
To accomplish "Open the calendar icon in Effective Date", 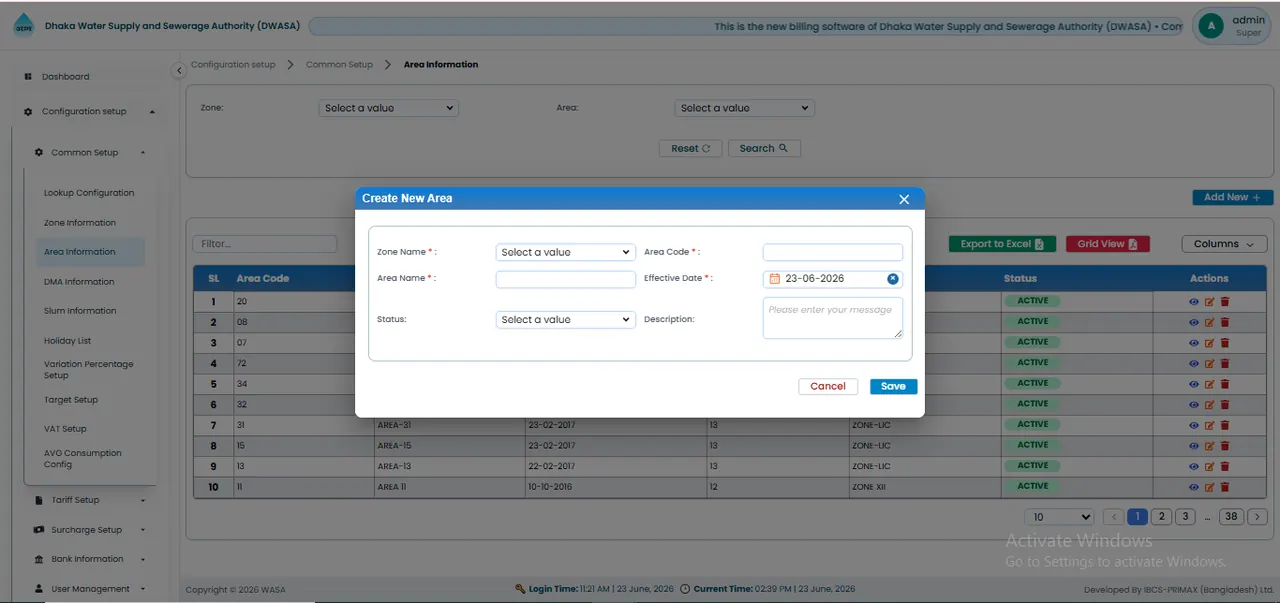I will click(x=774, y=279).
